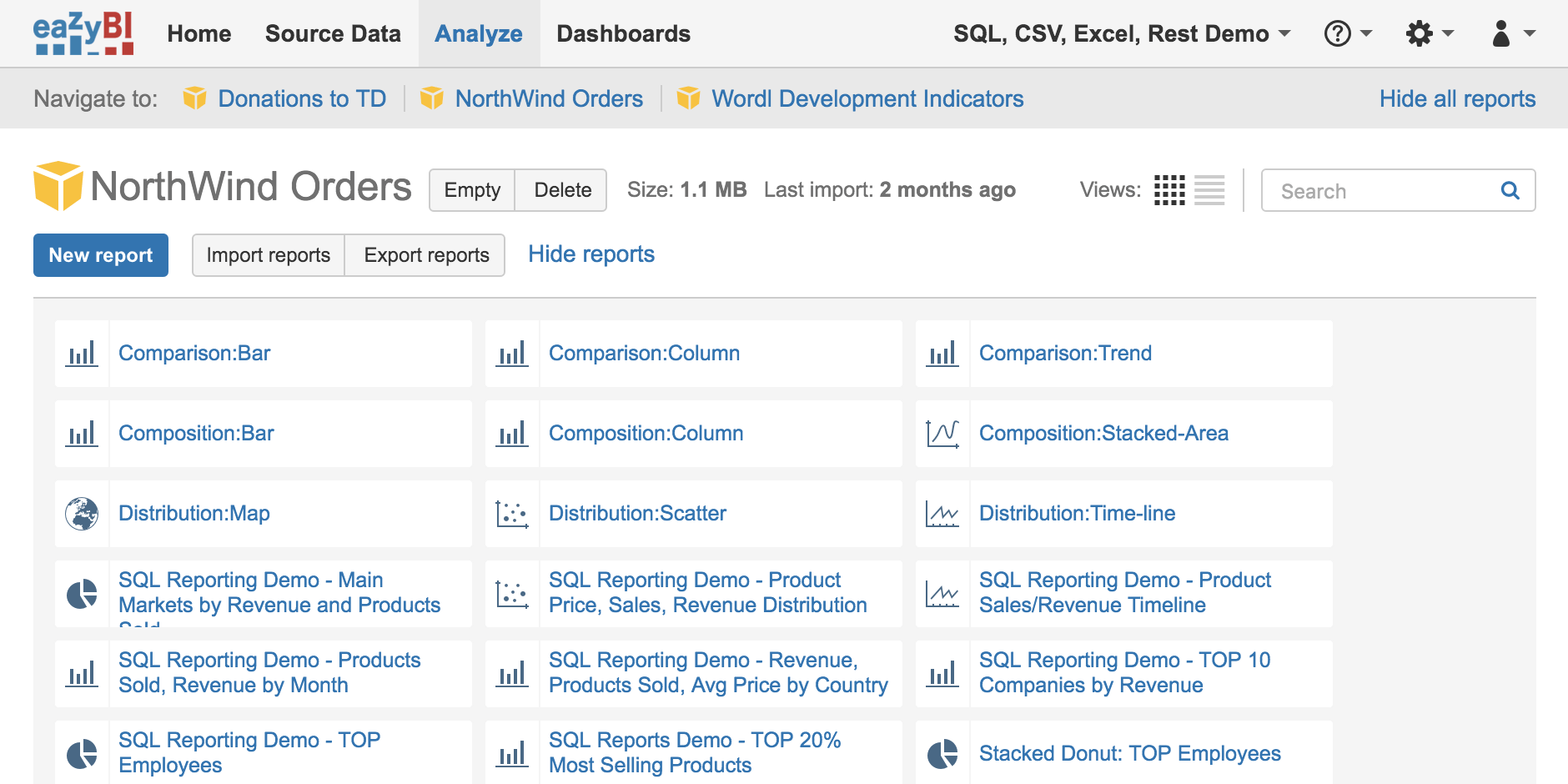The height and width of the screenshot is (784, 1568).
Task: Open the settings gear menu
Action: [1430, 33]
